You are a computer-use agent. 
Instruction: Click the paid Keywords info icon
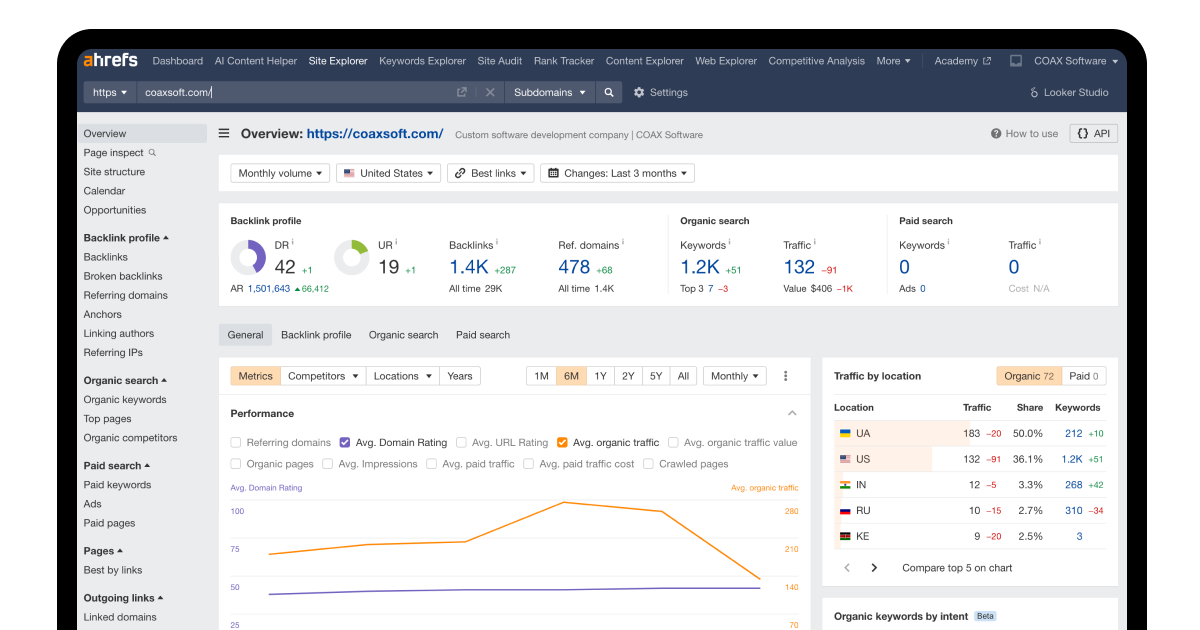948,241
